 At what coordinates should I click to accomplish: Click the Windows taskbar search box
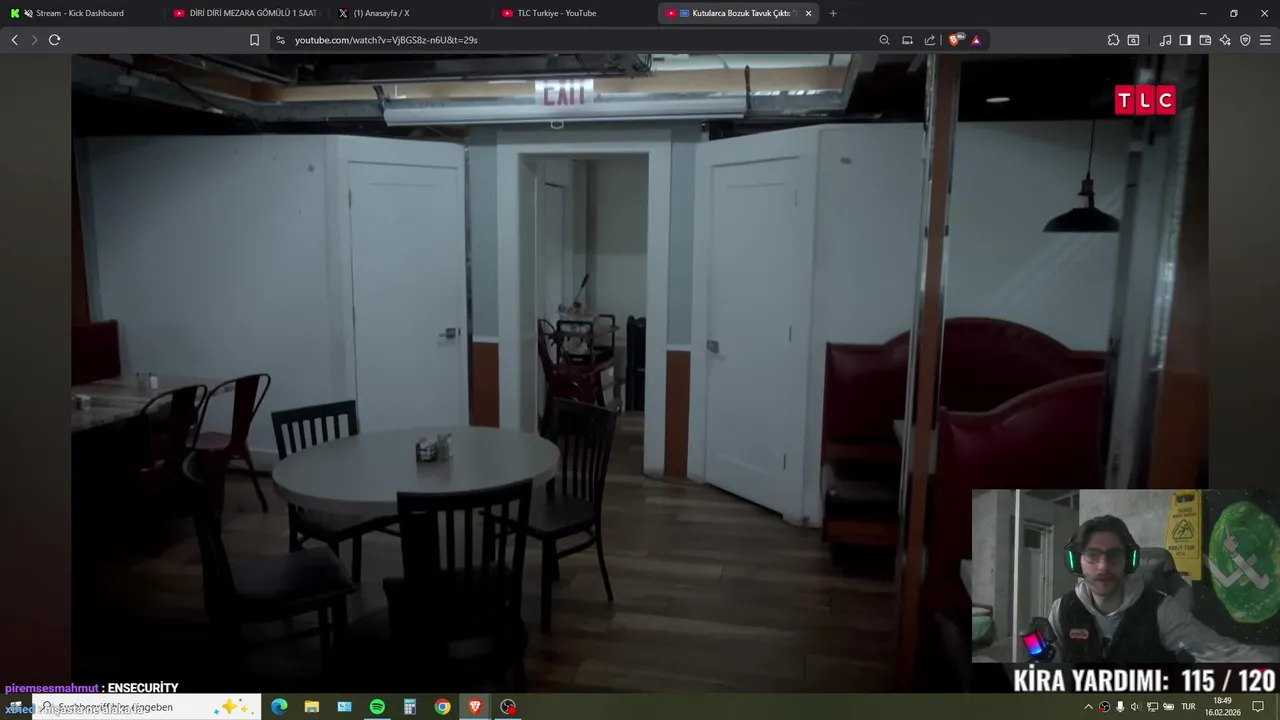coord(147,707)
